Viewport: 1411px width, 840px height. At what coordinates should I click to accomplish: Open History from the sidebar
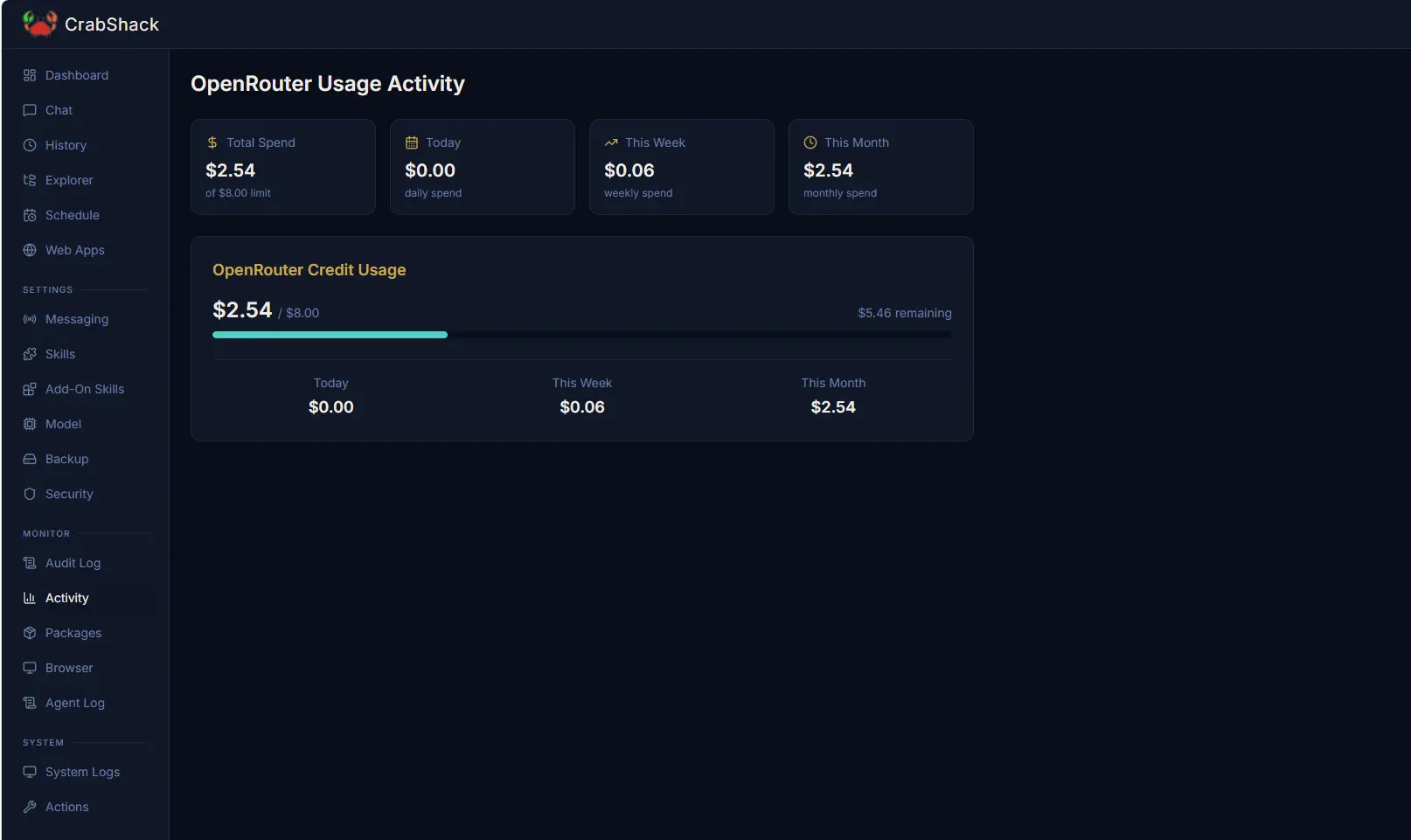(85, 145)
